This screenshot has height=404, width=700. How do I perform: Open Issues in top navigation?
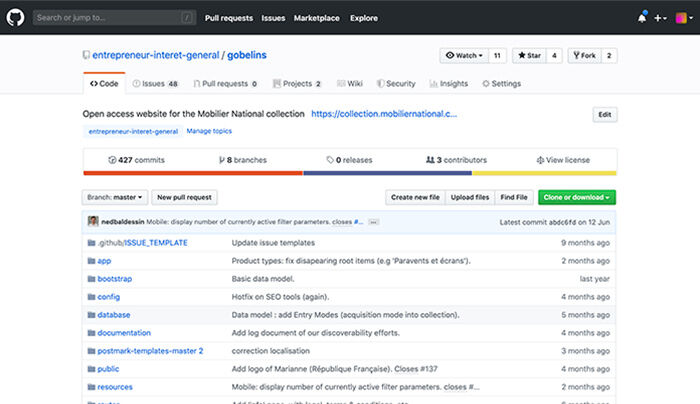pyautogui.click(x=273, y=18)
